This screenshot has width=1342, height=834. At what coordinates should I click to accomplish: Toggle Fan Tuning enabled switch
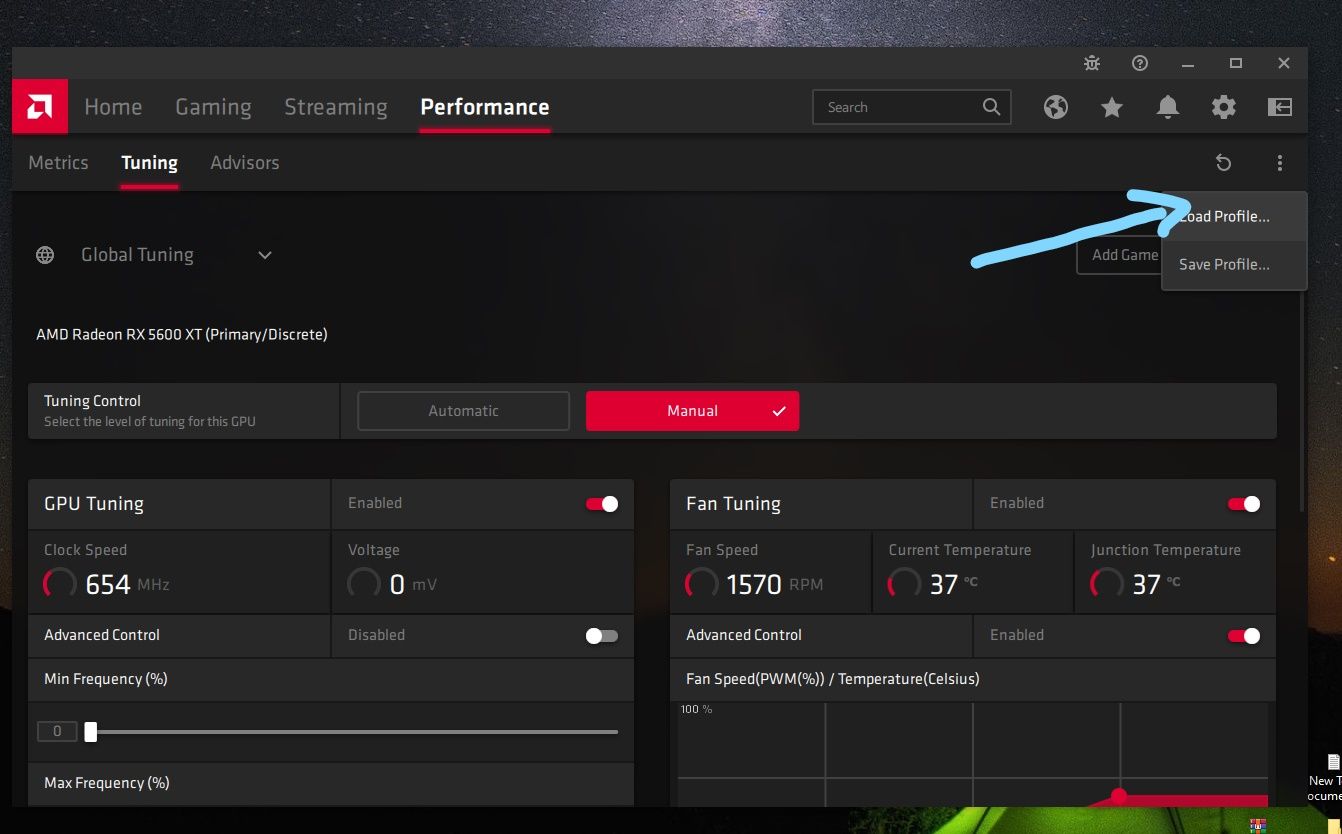(1244, 504)
